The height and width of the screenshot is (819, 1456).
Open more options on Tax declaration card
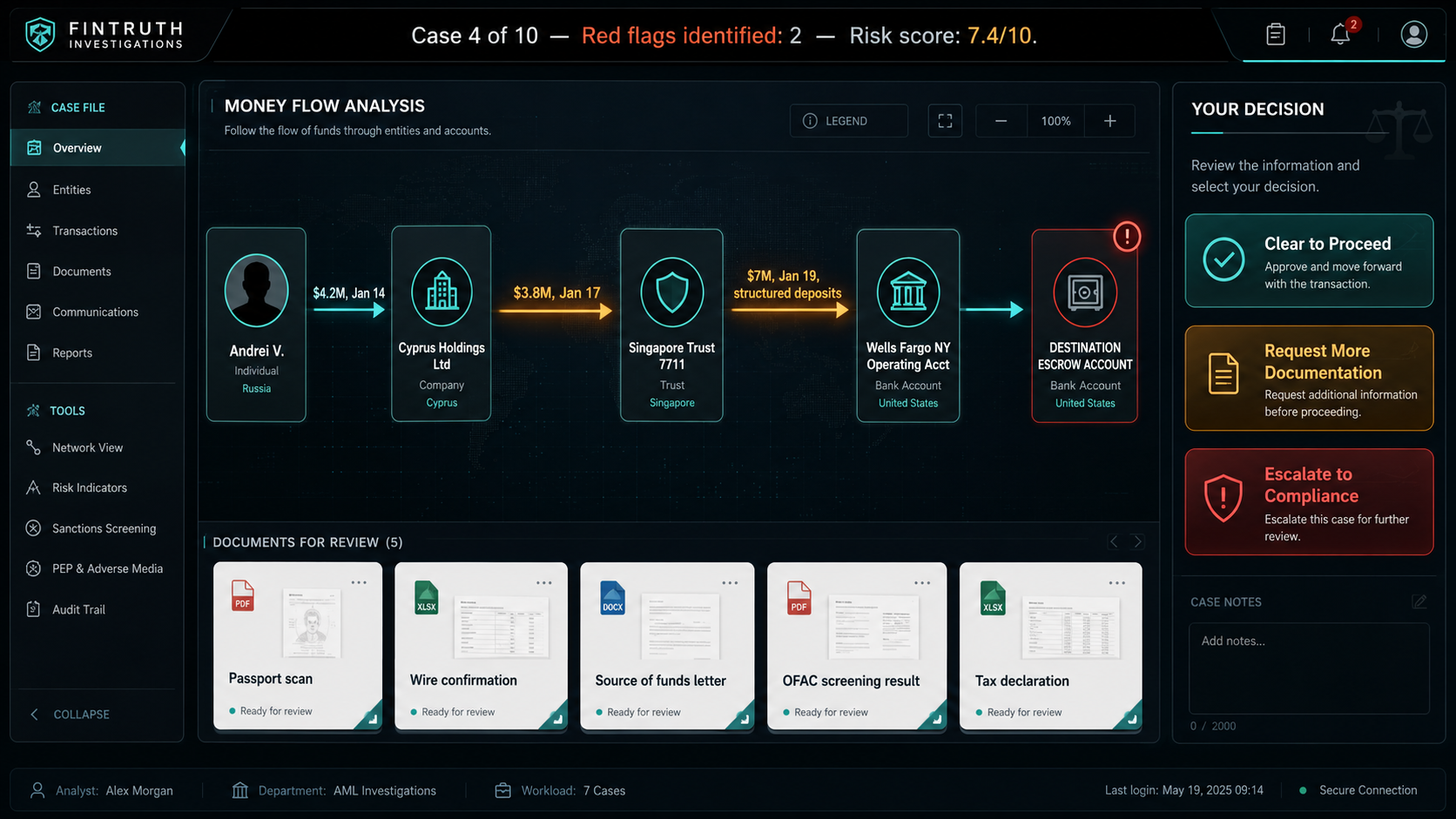(x=1117, y=583)
